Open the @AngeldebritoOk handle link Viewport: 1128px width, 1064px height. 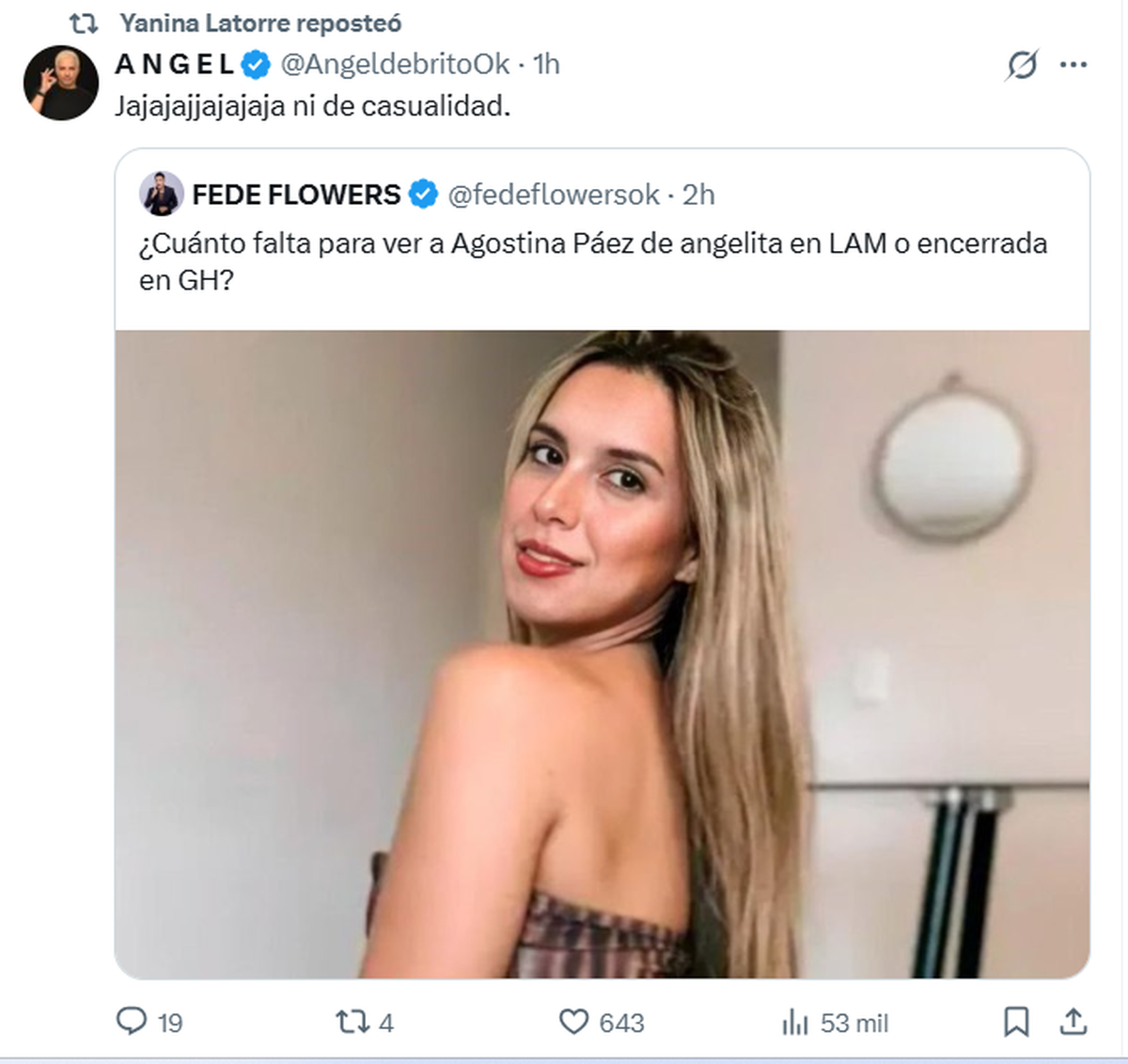[x=395, y=64]
